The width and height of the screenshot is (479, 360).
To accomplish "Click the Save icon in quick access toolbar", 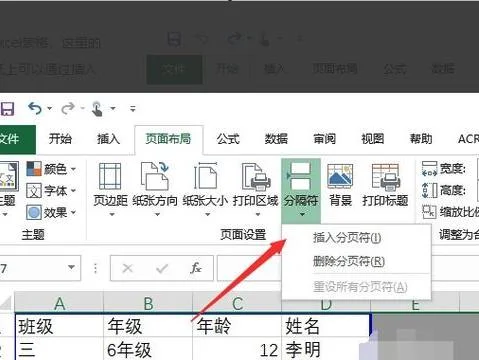I will click(x=7, y=109).
